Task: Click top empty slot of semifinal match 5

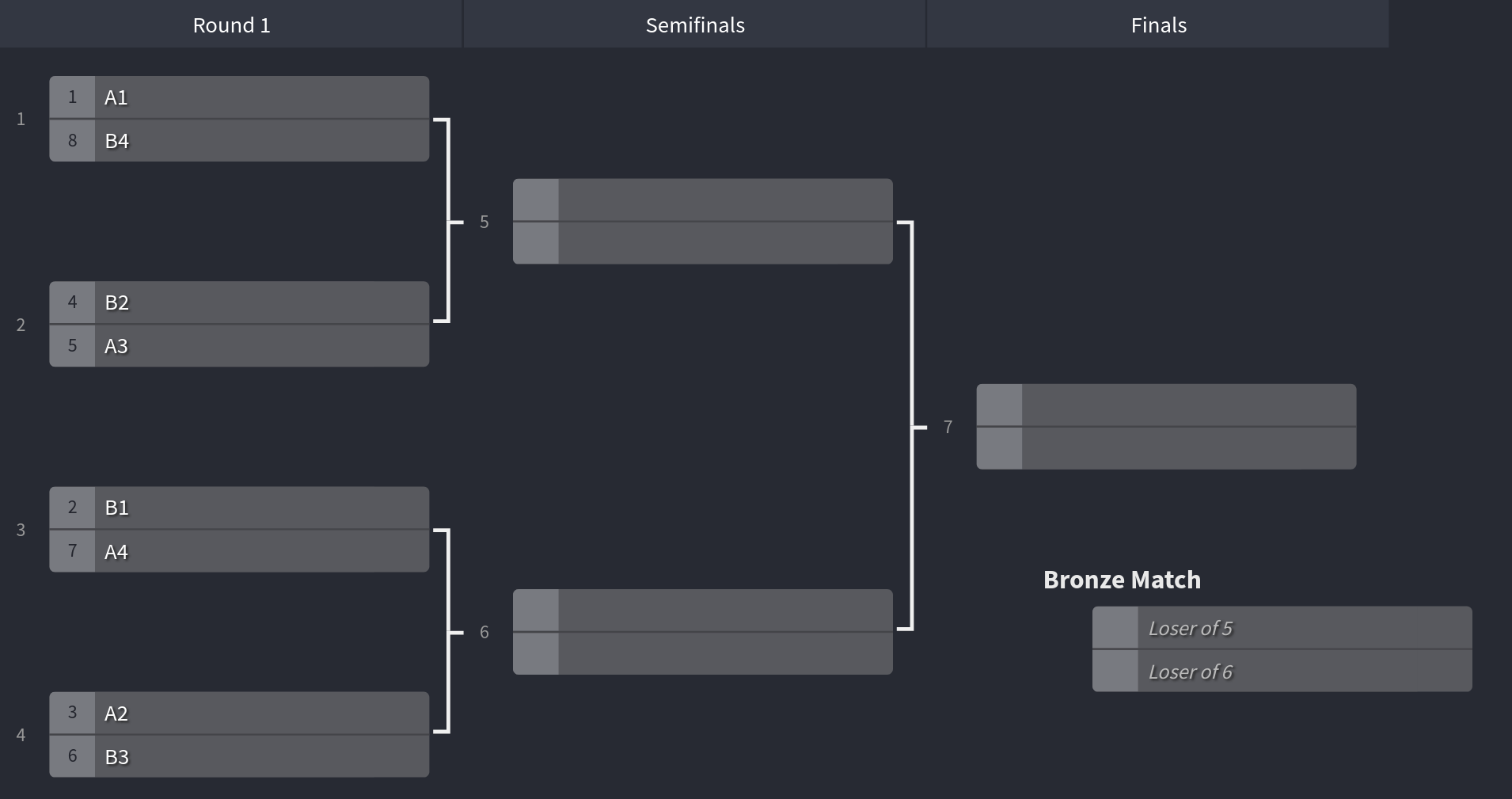Action: [x=703, y=200]
